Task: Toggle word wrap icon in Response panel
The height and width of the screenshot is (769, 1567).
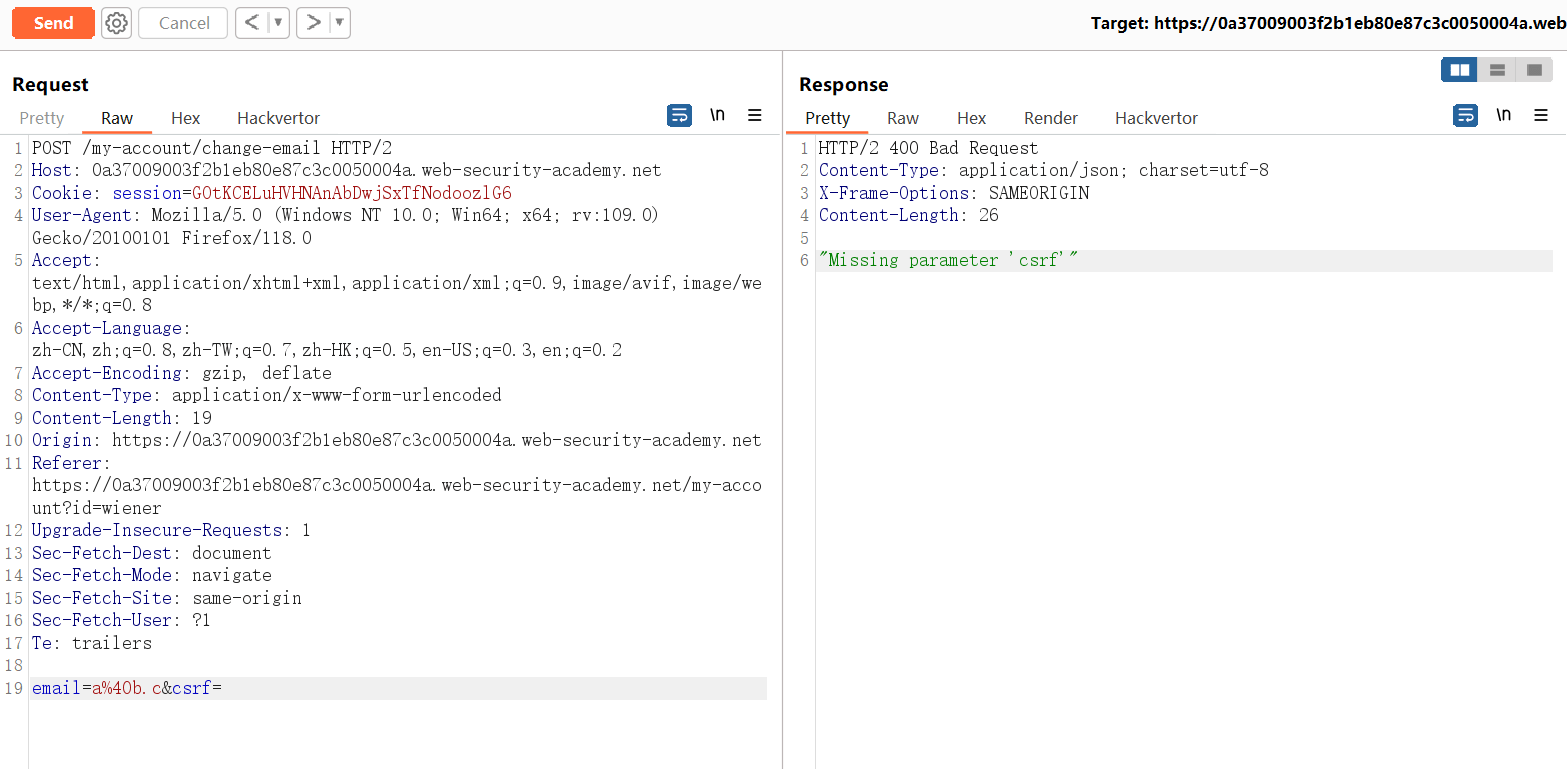Action: pos(1465,116)
